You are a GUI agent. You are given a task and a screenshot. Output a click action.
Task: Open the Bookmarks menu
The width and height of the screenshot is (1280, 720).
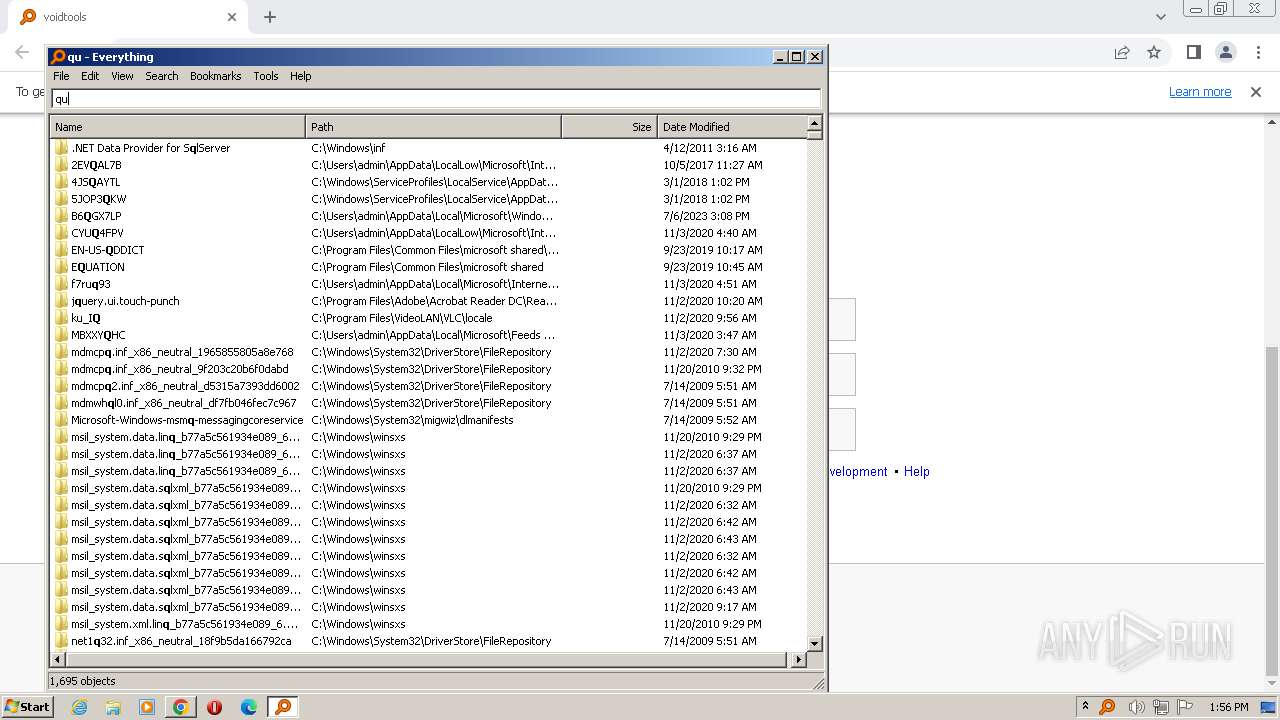[215, 76]
